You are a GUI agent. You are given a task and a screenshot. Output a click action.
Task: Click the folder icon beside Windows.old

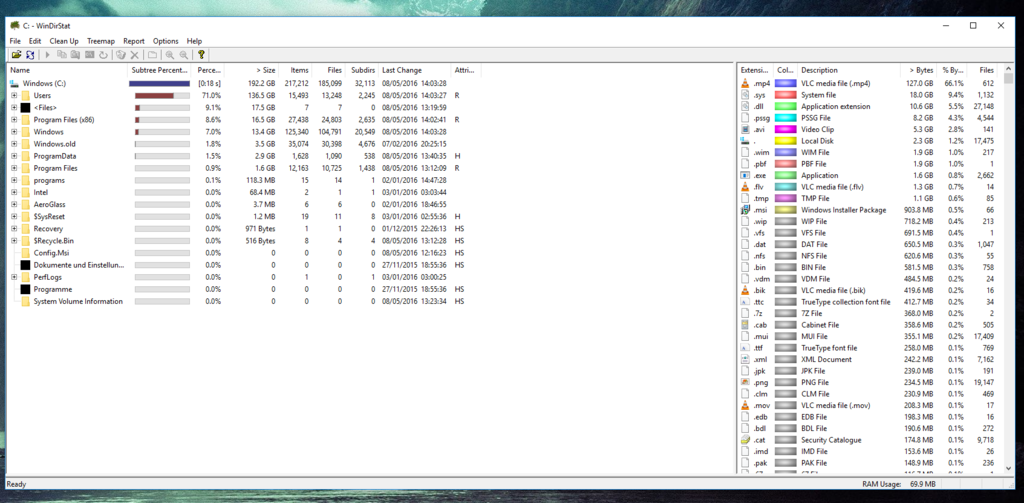pos(25,144)
